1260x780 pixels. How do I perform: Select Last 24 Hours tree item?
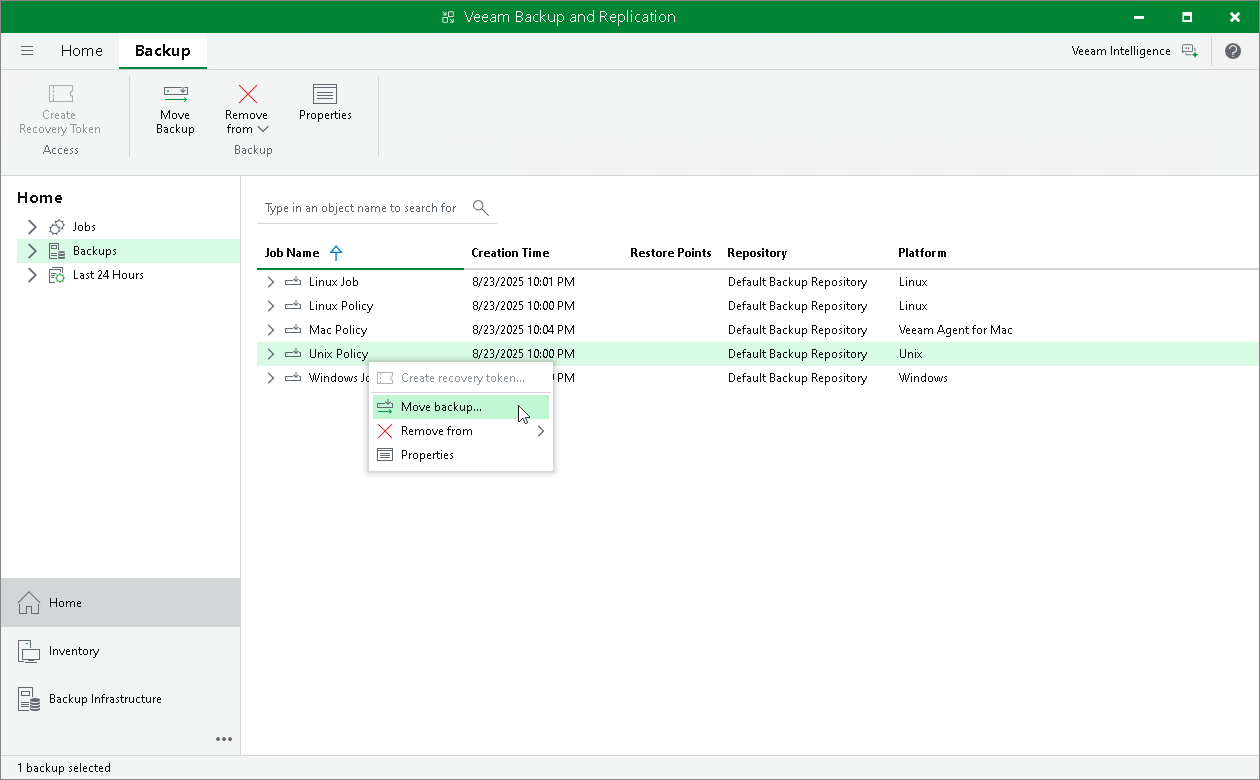[x=108, y=275]
